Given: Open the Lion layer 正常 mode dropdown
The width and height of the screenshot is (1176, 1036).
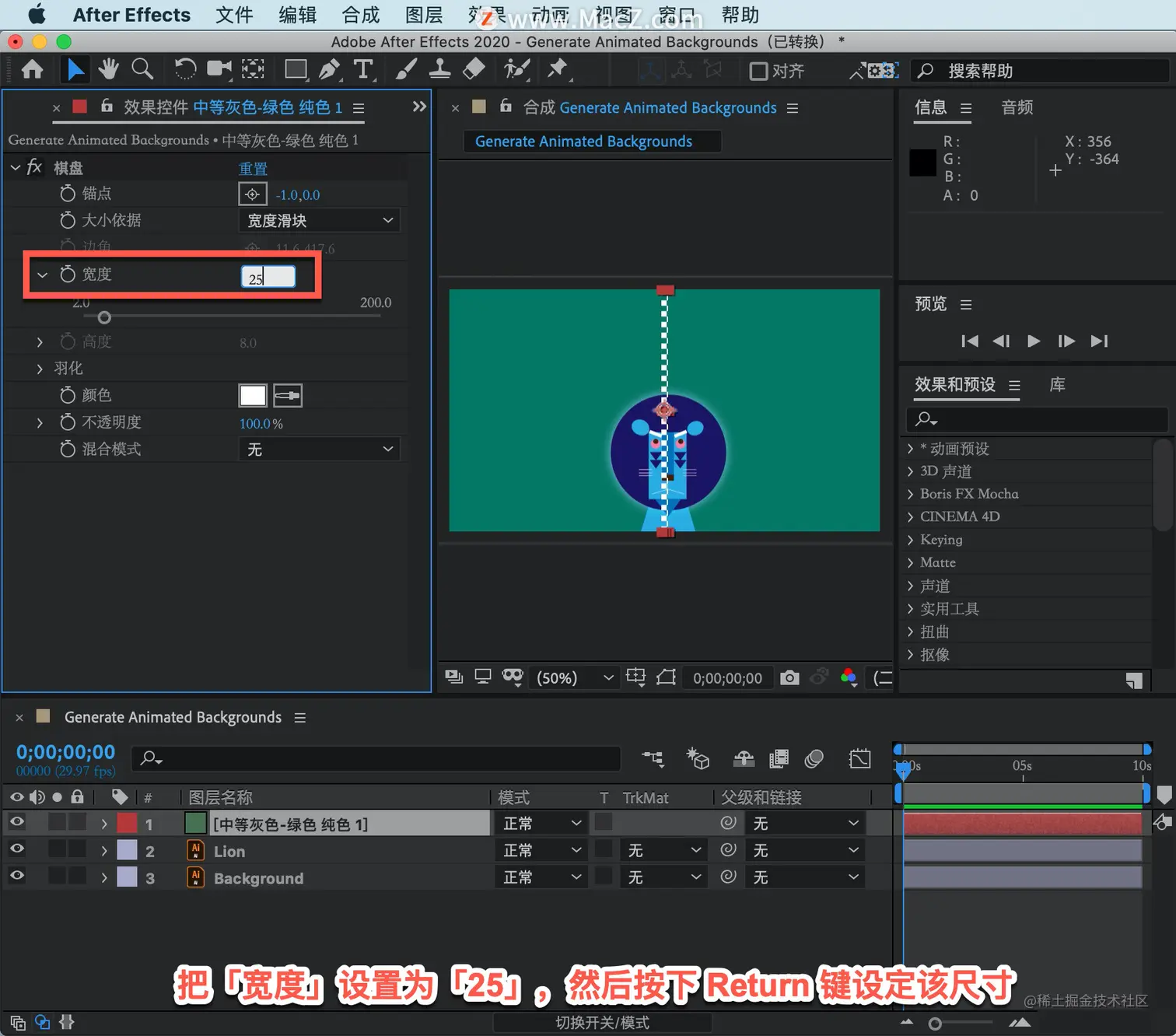Looking at the screenshot, I should coord(542,850).
